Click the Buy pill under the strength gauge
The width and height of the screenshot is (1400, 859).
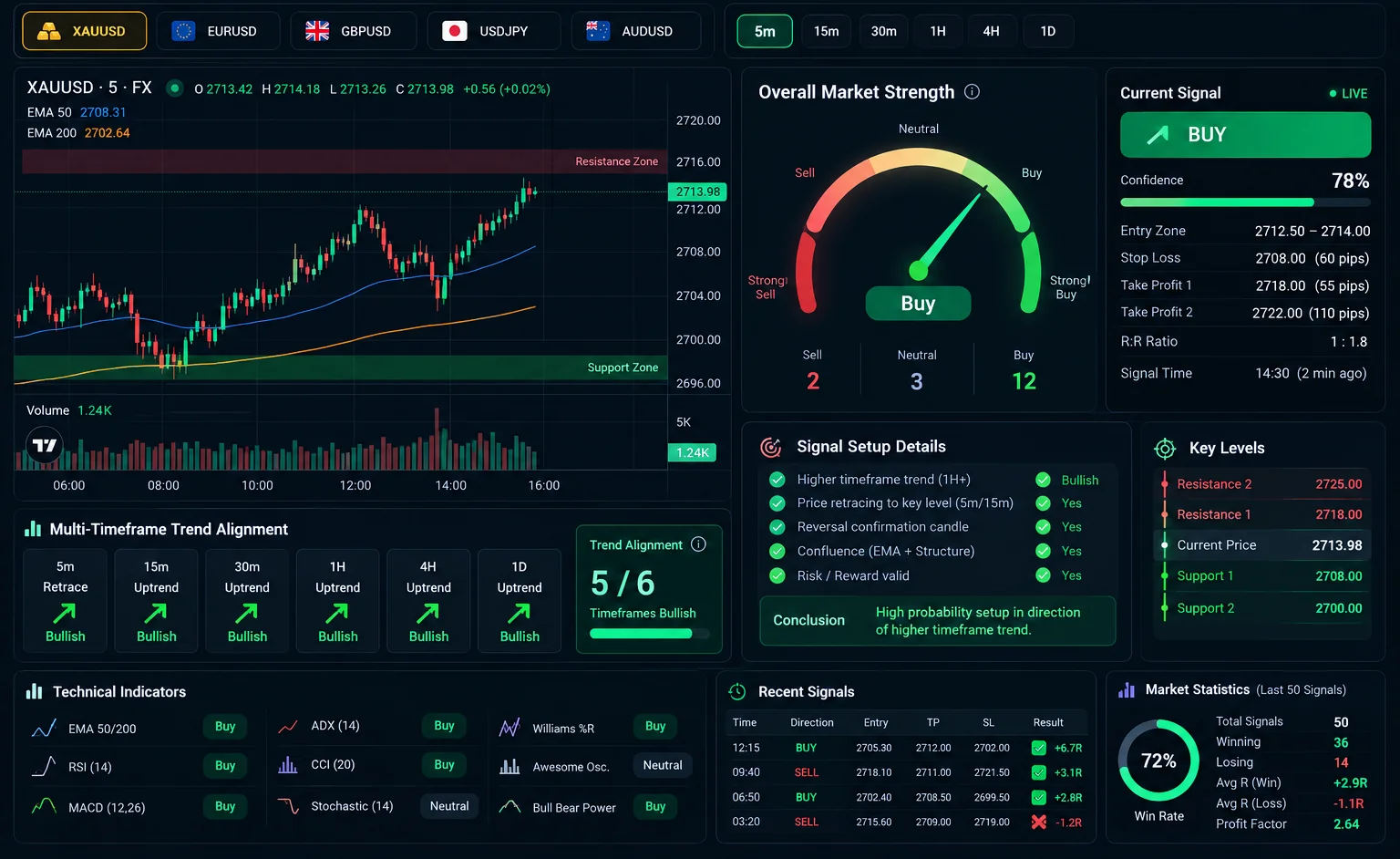pos(918,303)
